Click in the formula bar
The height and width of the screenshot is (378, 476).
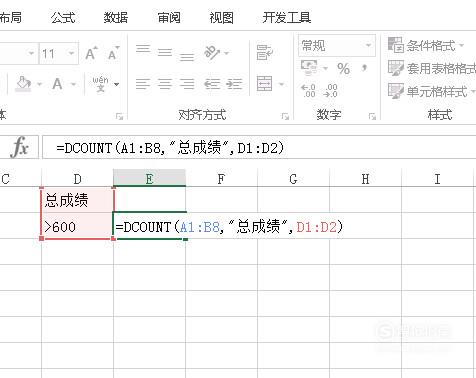point(259,147)
